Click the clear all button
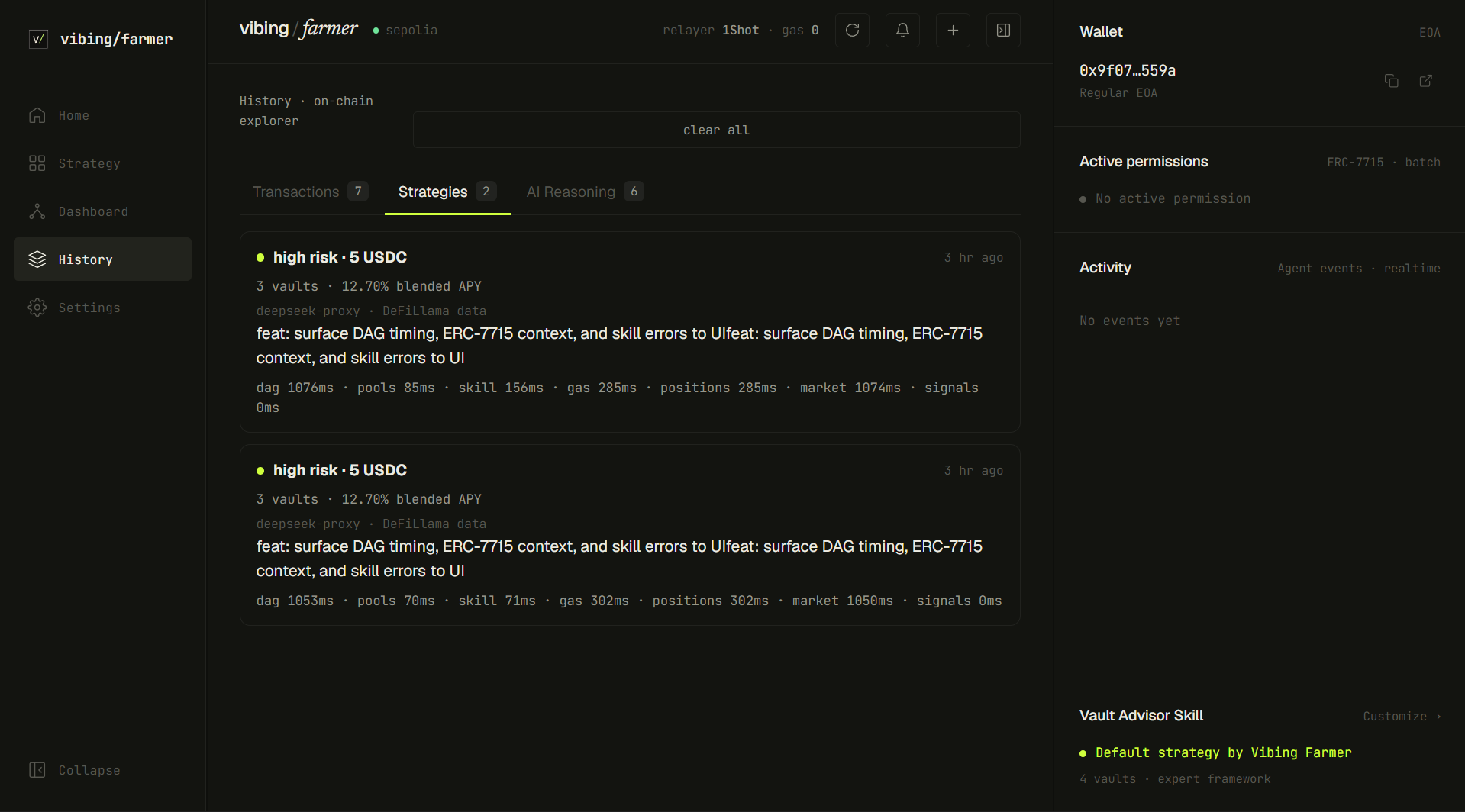This screenshot has height=812, width=1465. click(717, 130)
